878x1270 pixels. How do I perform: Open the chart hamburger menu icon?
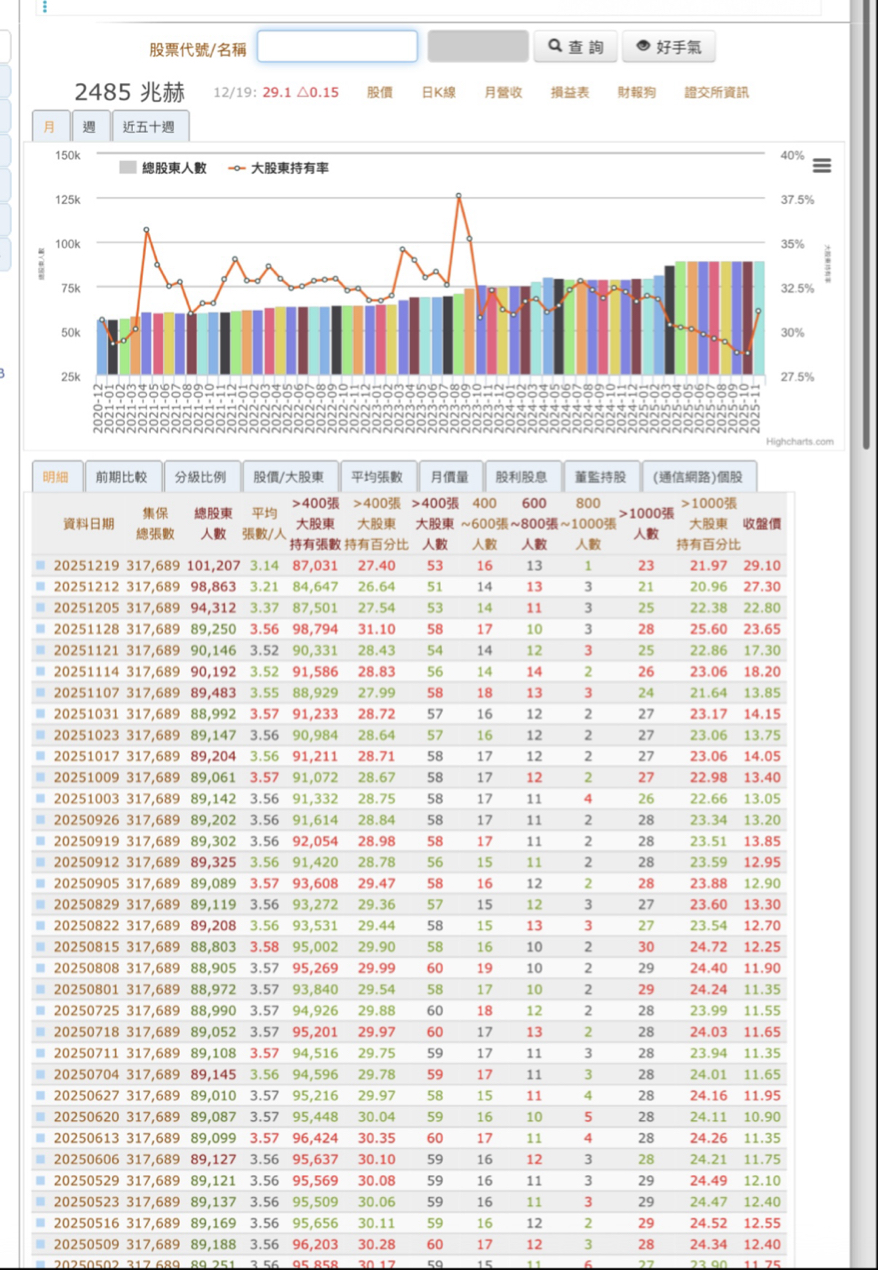pyautogui.click(x=821, y=166)
